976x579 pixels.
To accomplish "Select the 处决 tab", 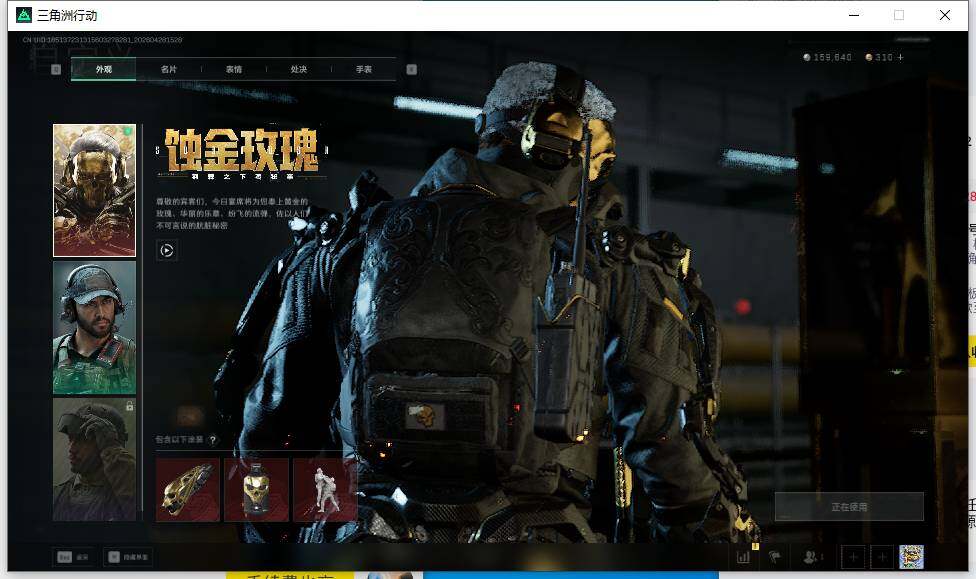I will [299, 69].
